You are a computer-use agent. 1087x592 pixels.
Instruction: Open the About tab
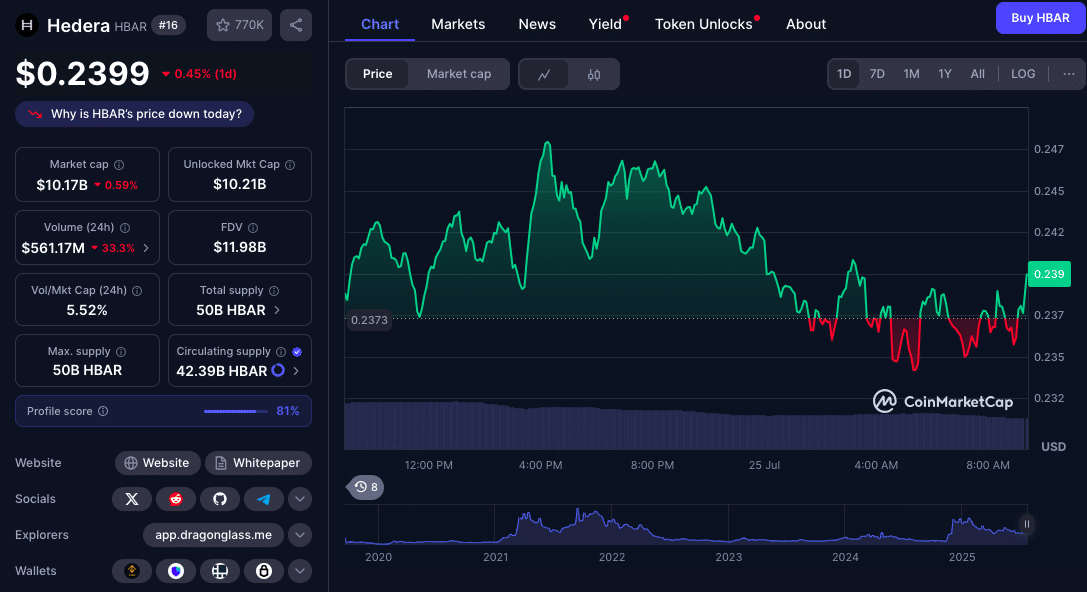(x=806, y=24)
